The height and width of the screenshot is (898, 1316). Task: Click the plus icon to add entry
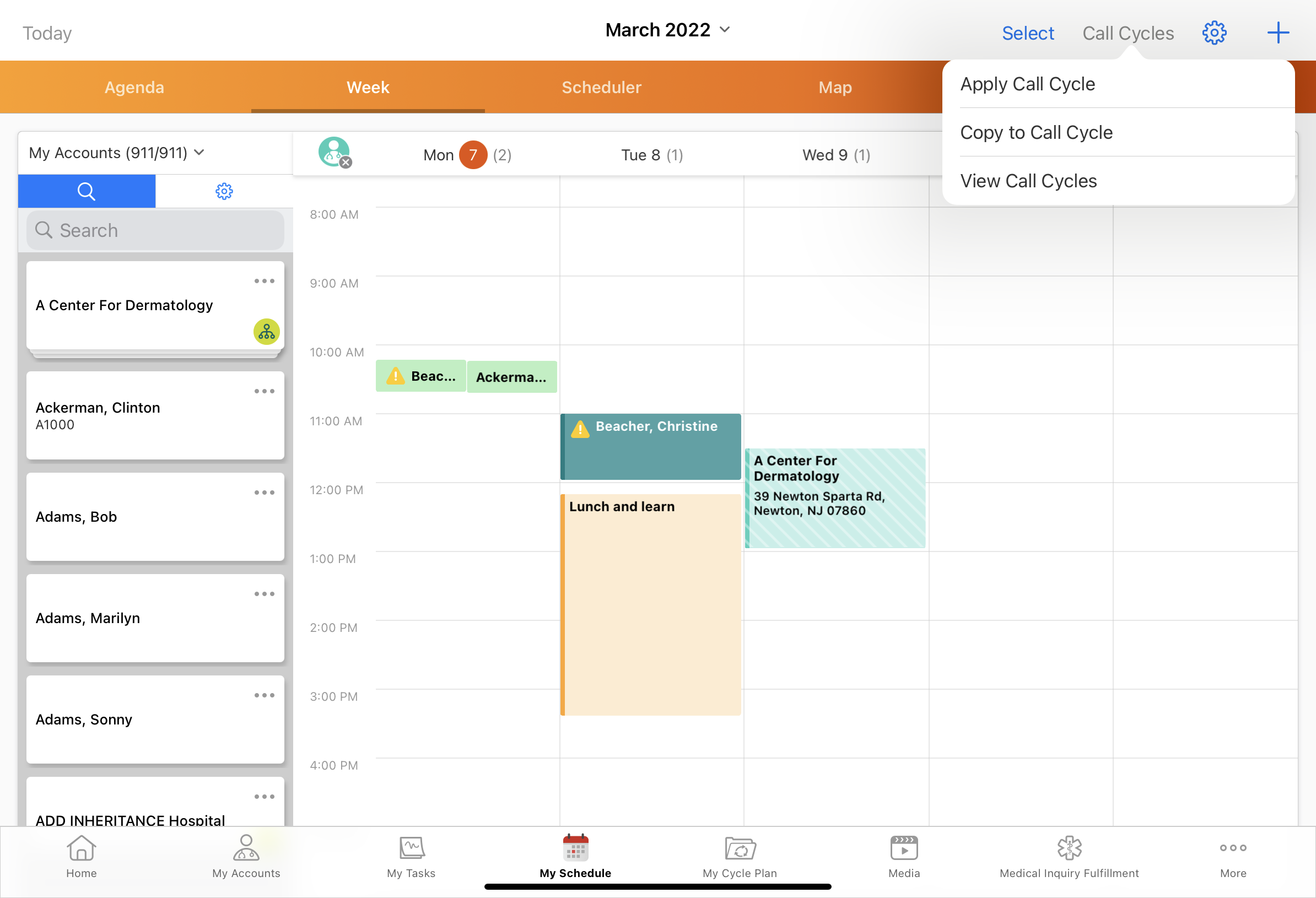[x=1277, y=33]
